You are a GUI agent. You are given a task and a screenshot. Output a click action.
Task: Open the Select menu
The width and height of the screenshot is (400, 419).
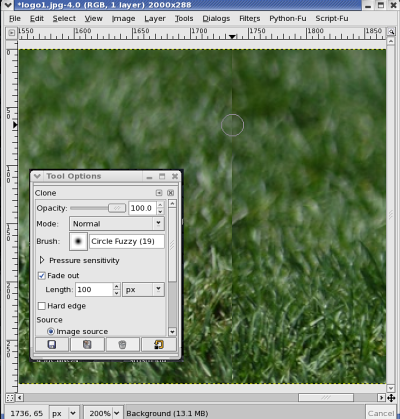coord(64,19)
